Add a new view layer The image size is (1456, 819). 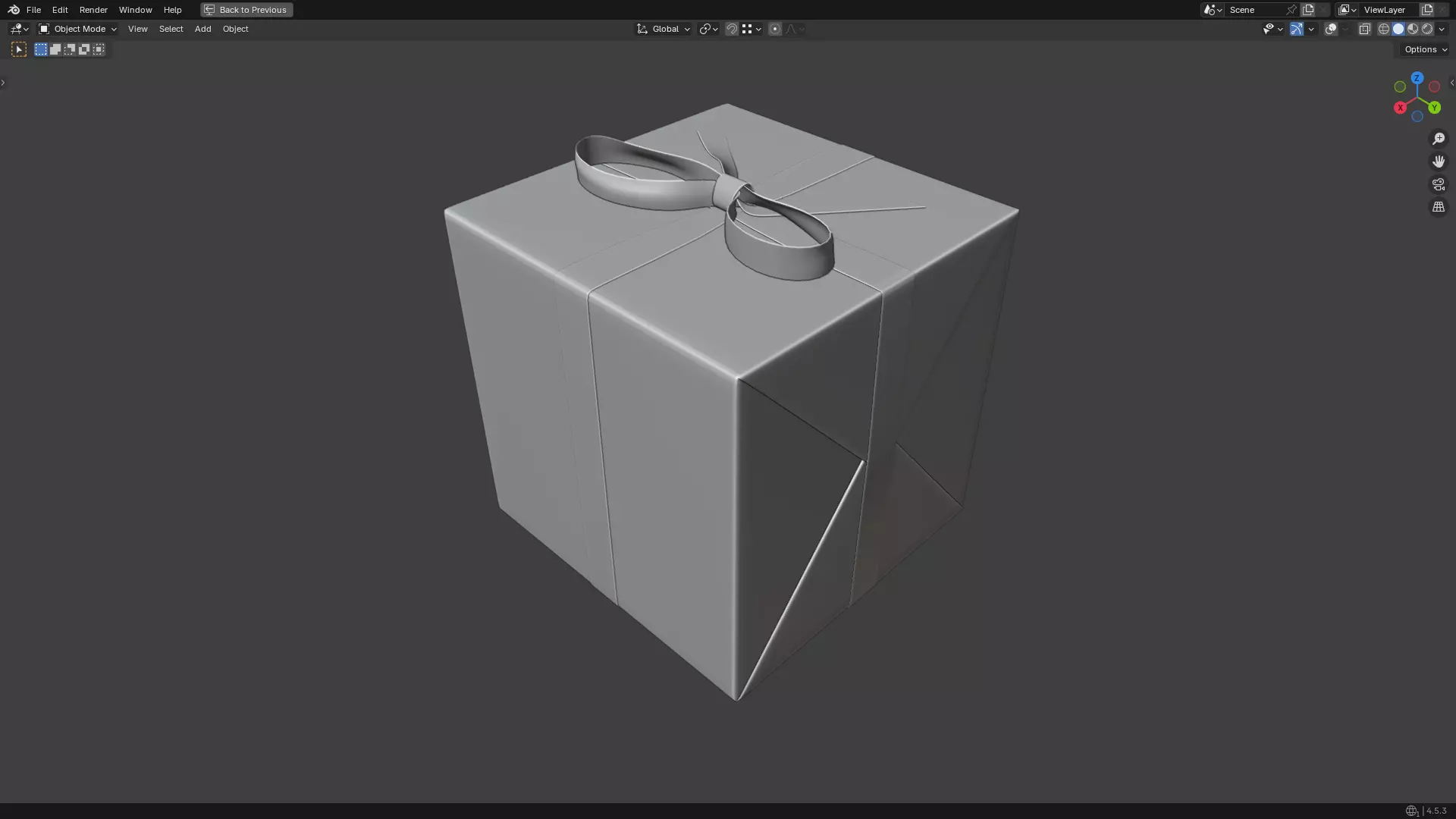point(1427,10)
